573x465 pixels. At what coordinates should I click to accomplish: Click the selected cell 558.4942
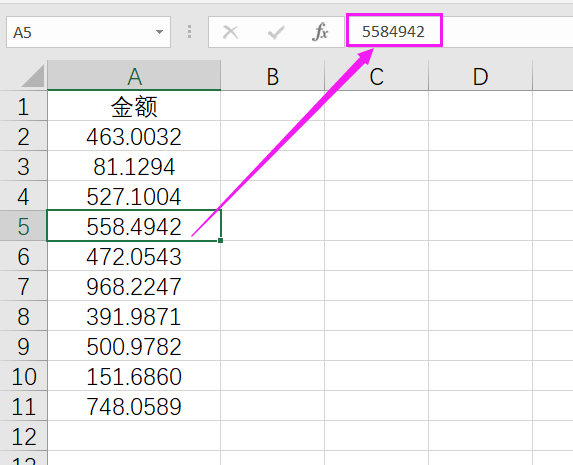coord(134,226)
